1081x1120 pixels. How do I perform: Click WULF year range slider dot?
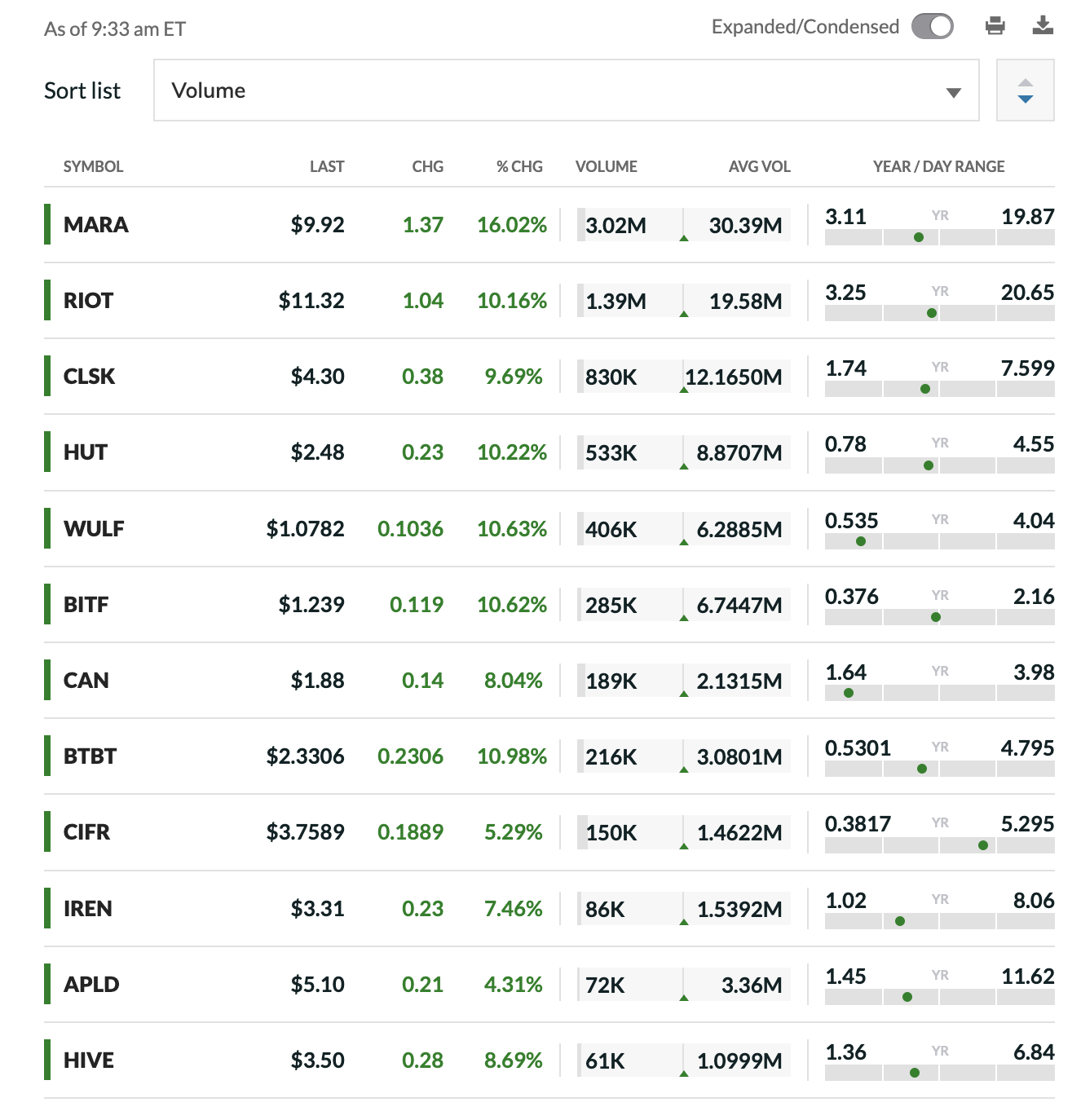click(861, 541)
